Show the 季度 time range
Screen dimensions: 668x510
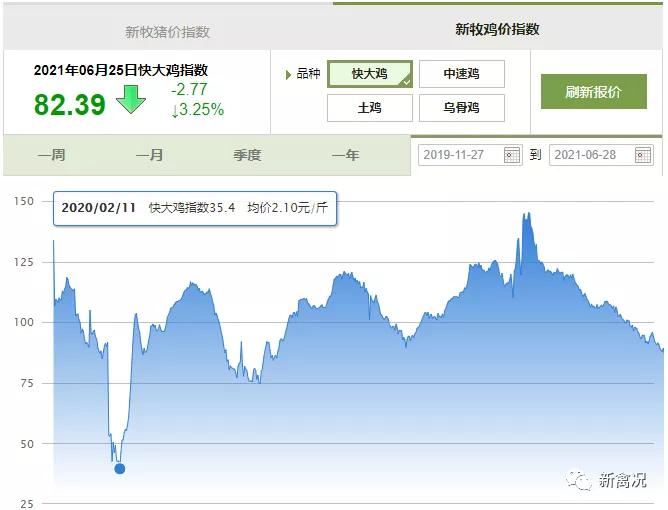(247, 155)
